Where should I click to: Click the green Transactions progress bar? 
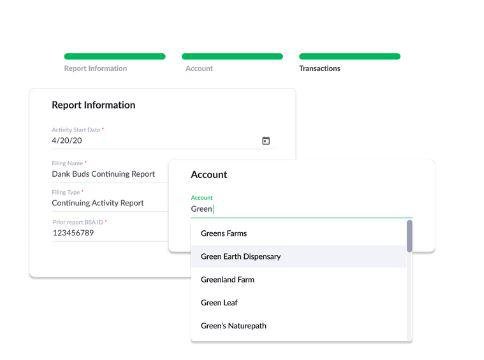pos(350,56)
